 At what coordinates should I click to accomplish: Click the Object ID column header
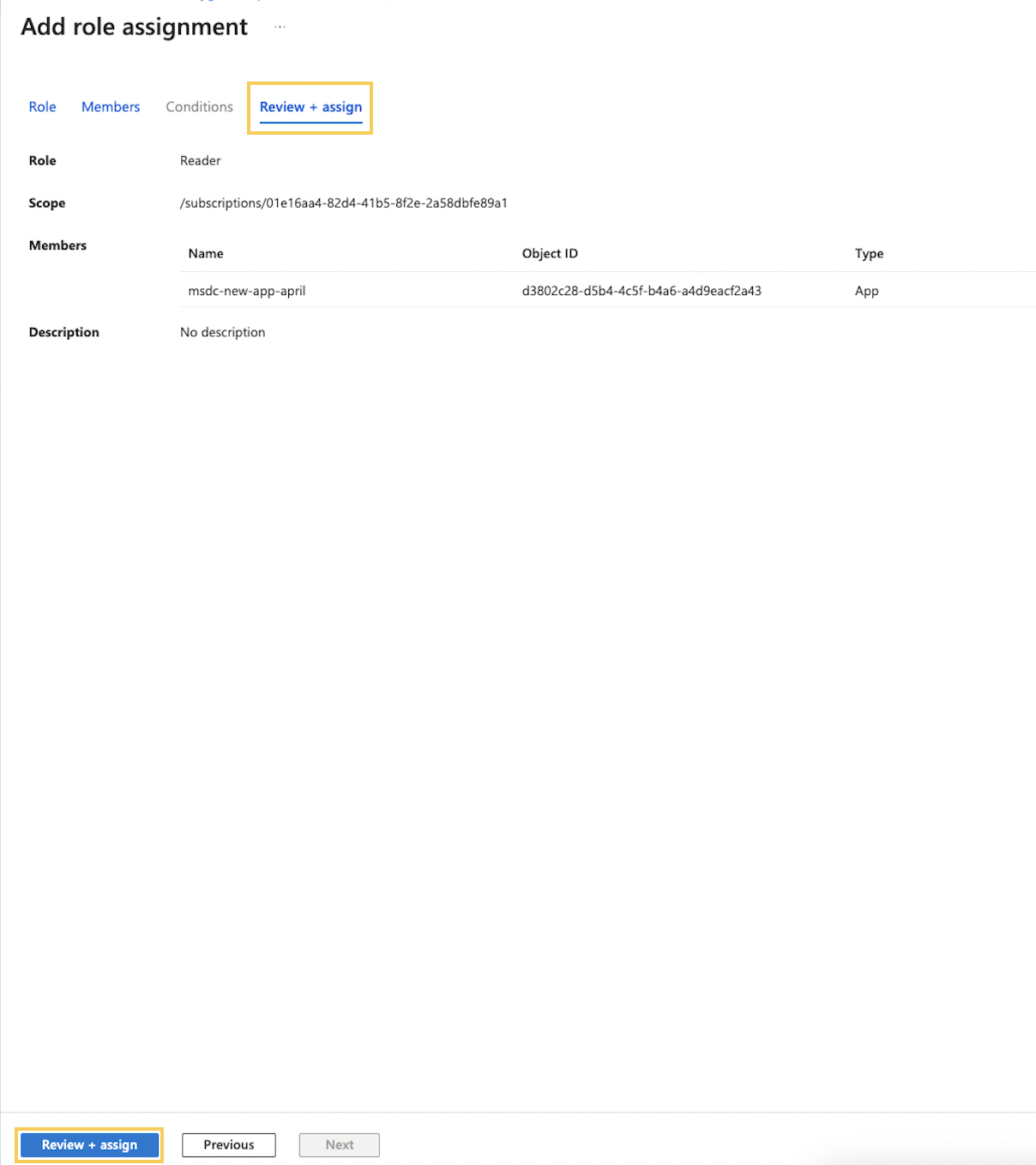tap(550, 253)
